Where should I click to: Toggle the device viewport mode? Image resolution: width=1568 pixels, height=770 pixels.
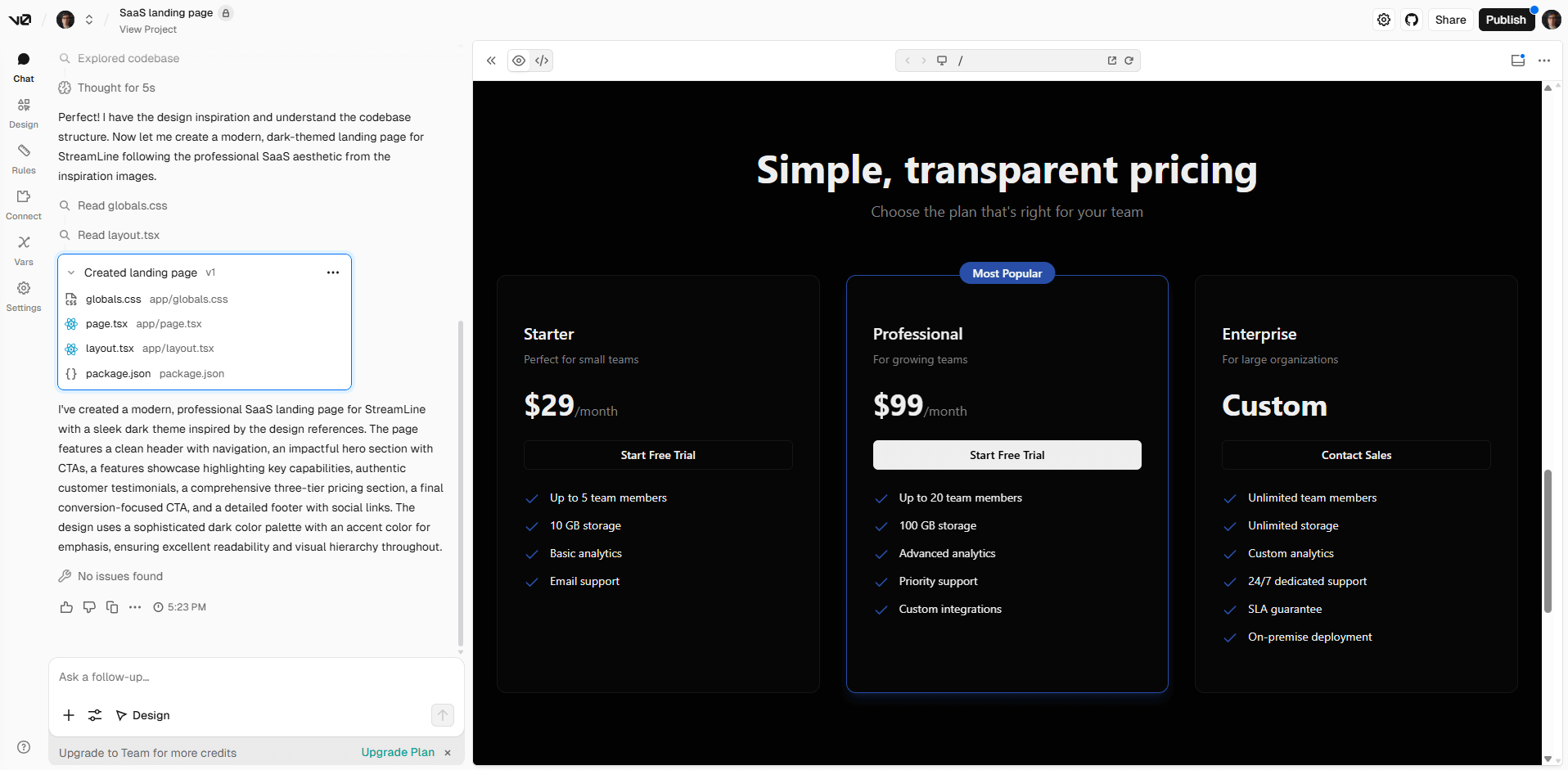click(942, 60)
